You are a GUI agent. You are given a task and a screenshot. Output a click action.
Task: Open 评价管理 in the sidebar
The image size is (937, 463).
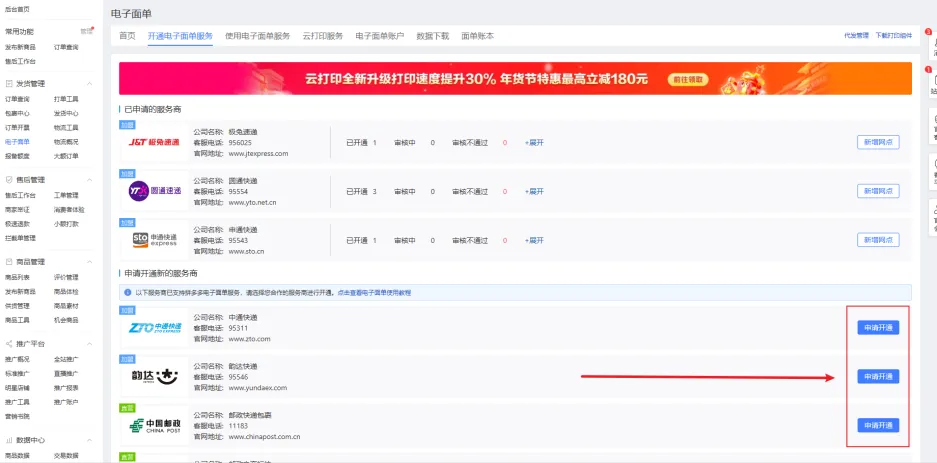tap(66, 277)
